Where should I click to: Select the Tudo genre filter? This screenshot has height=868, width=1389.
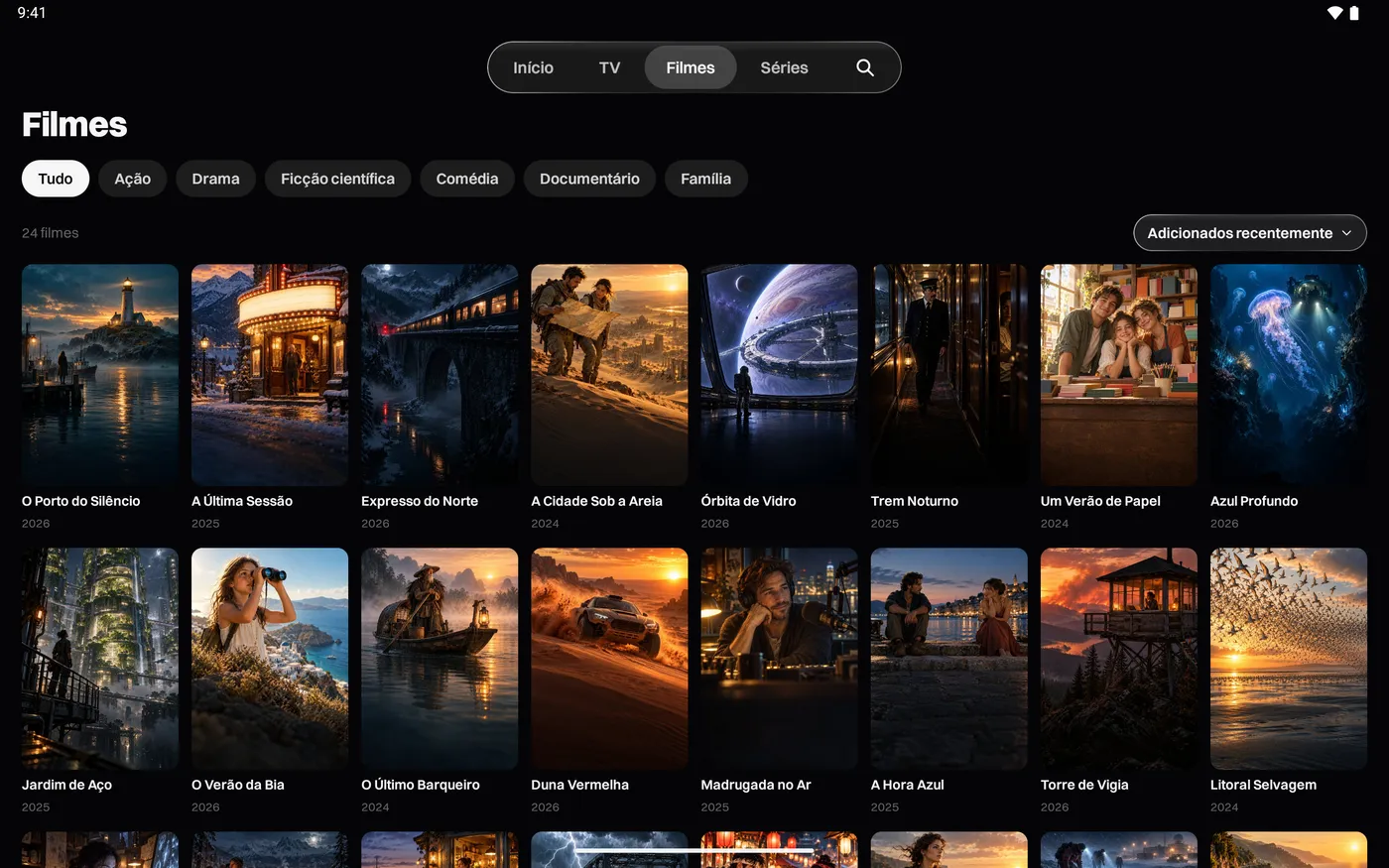56,179
